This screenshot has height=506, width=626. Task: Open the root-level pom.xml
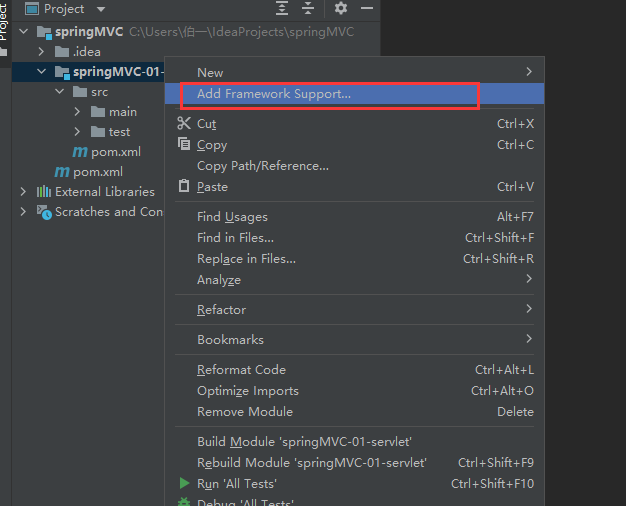pos(98,172)
